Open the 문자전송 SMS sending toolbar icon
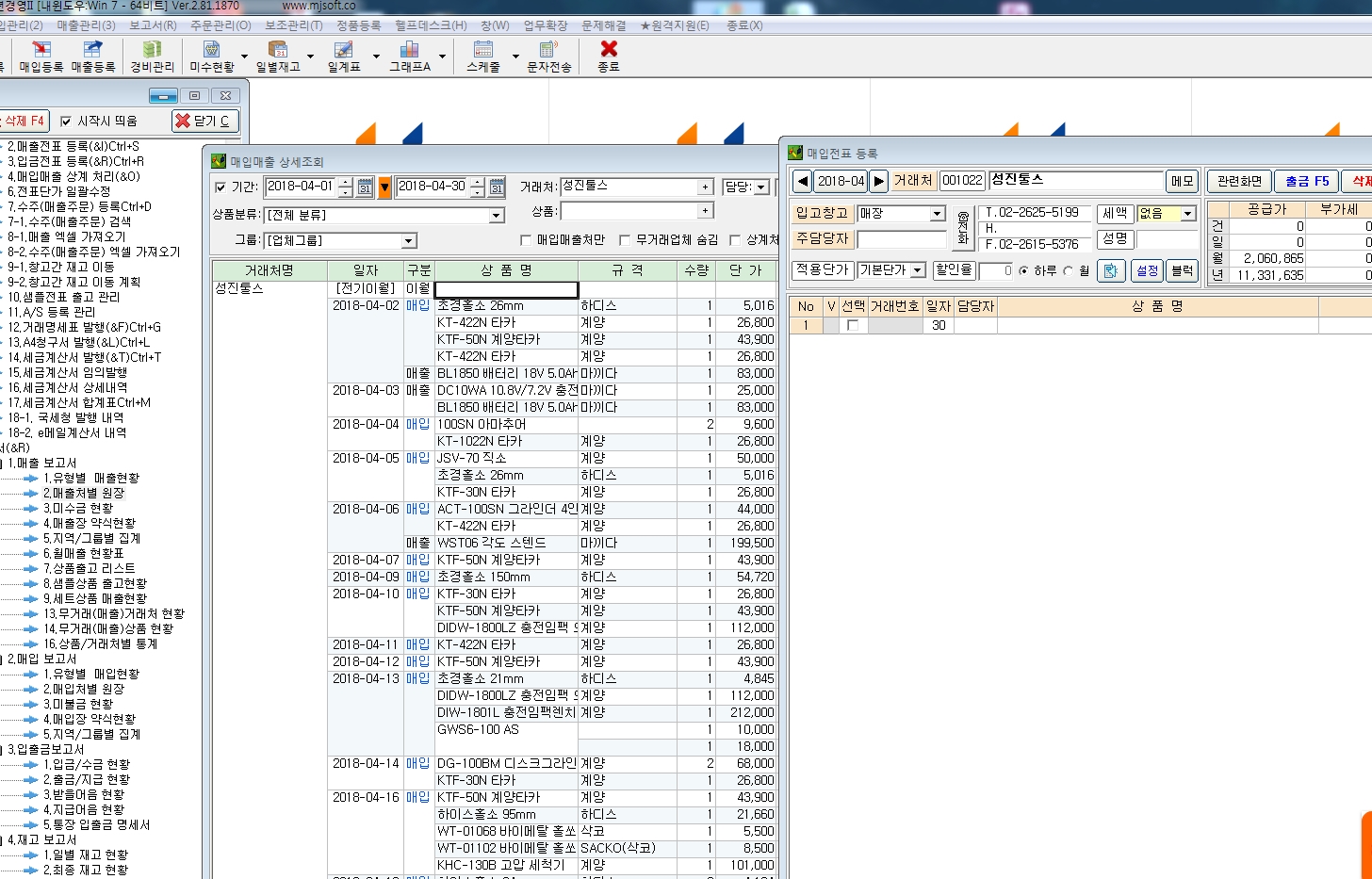1372x879 pixels. 548,57
